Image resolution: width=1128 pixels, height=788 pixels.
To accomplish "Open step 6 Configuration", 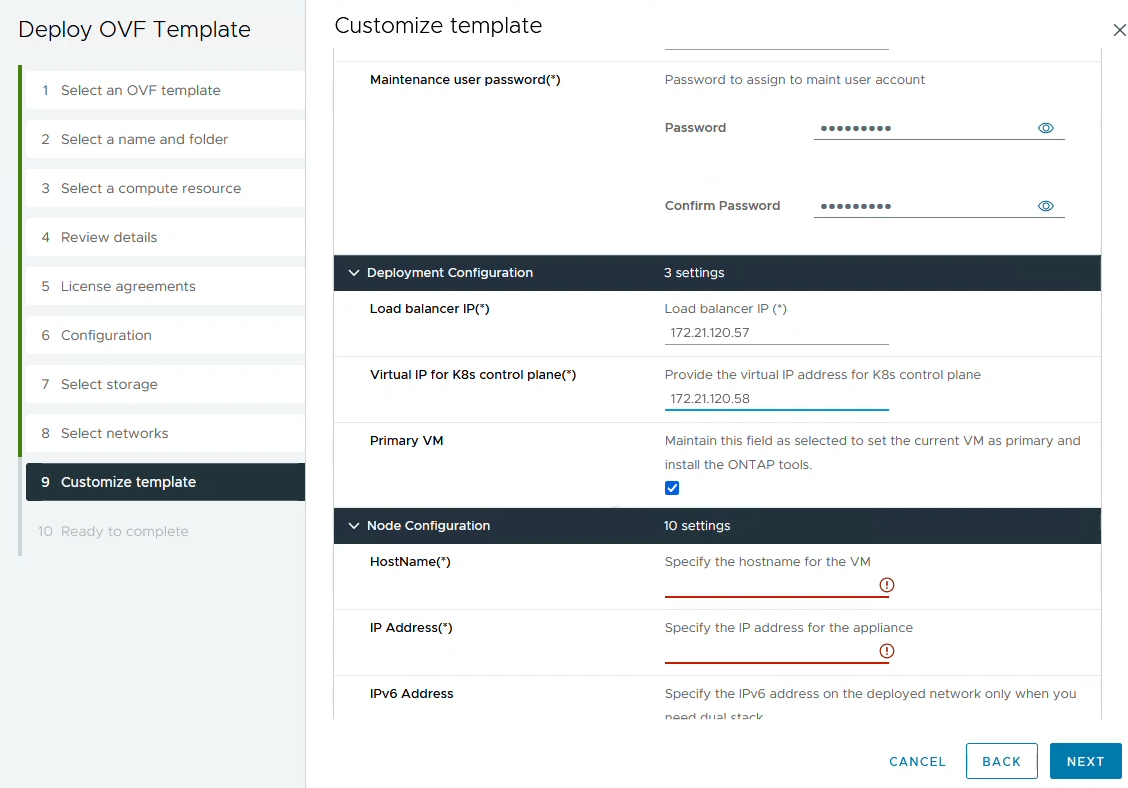I will [106, 335].
